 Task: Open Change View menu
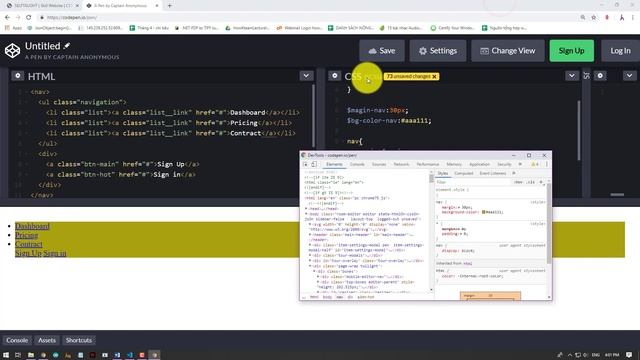point(508,51)
